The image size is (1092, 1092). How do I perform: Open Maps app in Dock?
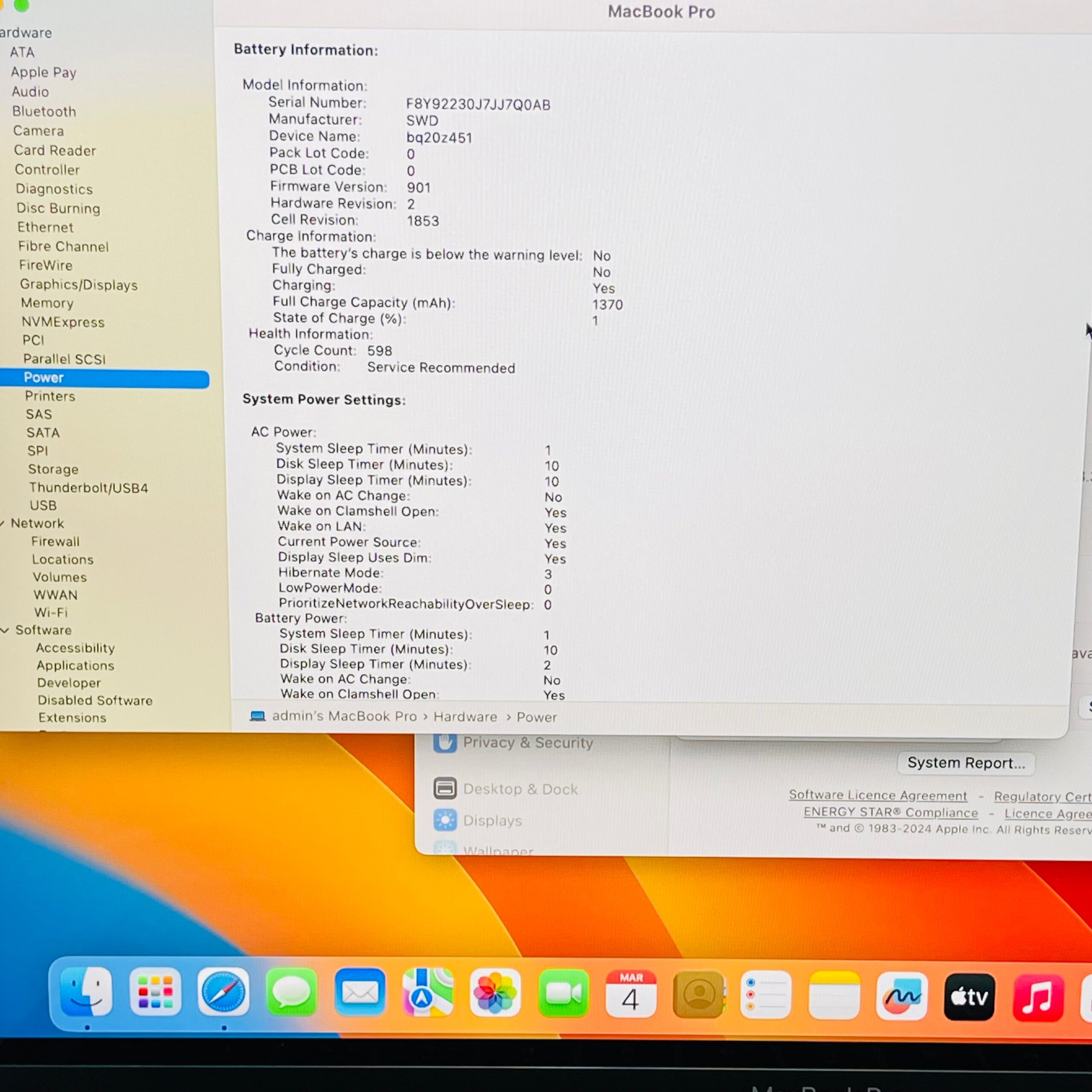tap(428, 993)
